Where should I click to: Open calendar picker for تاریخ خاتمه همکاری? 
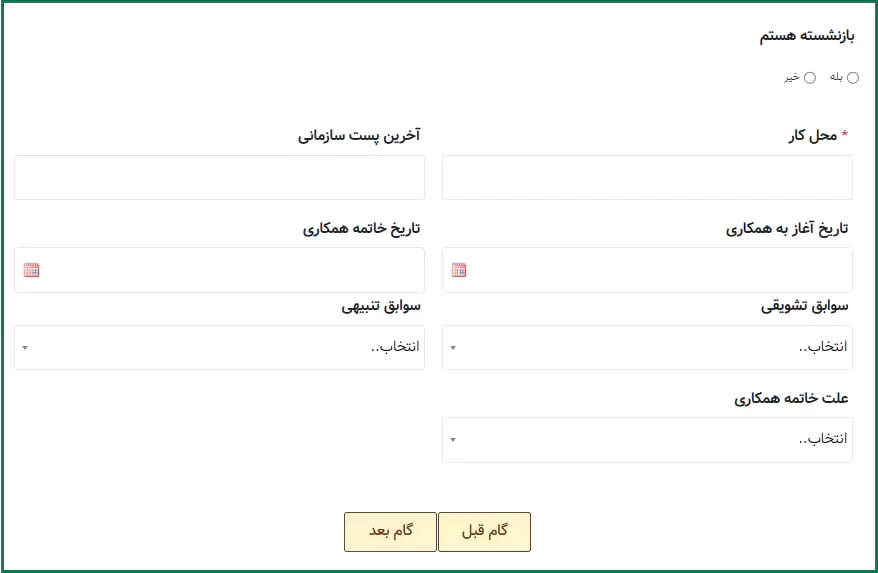31,270
